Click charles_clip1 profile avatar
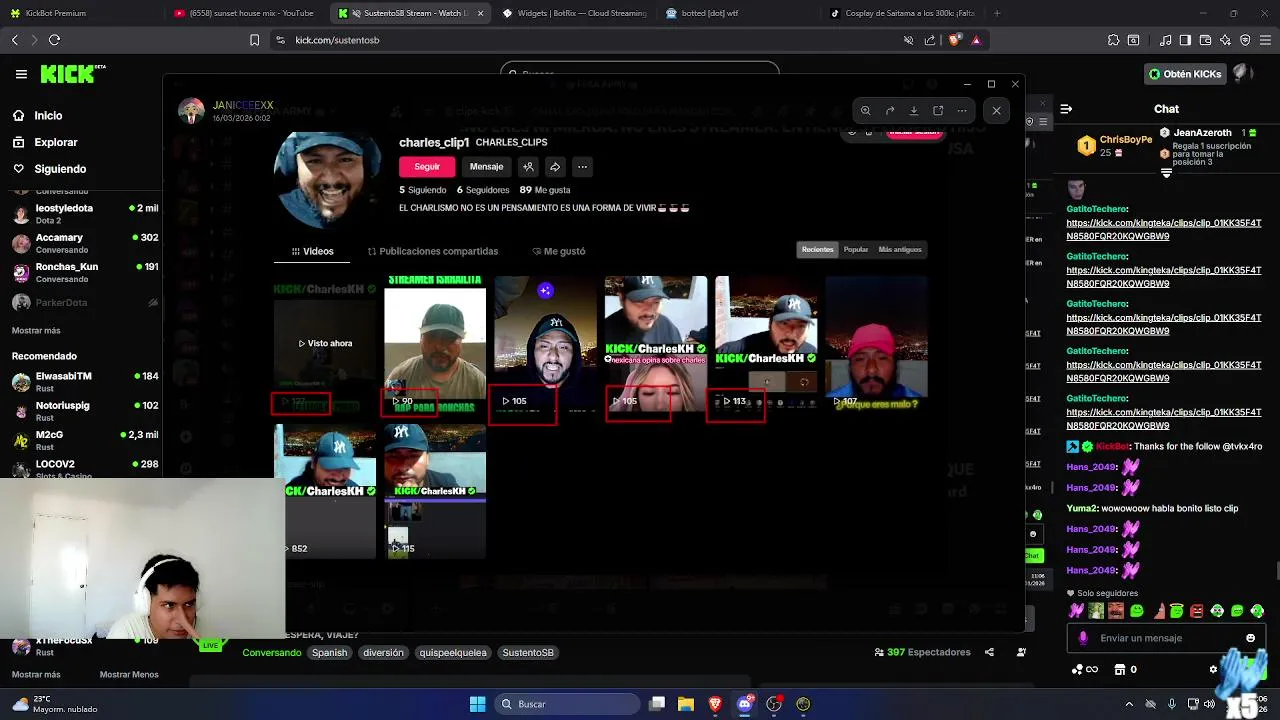 (x=328, y=180)
